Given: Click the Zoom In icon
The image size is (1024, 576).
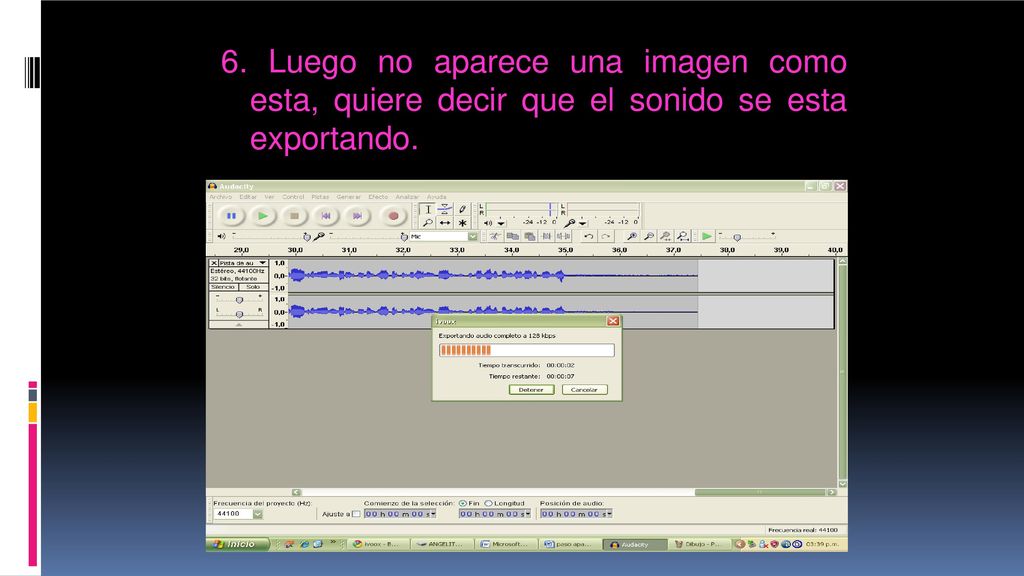Looking at the screenshot, I should (x=632, y=236).
